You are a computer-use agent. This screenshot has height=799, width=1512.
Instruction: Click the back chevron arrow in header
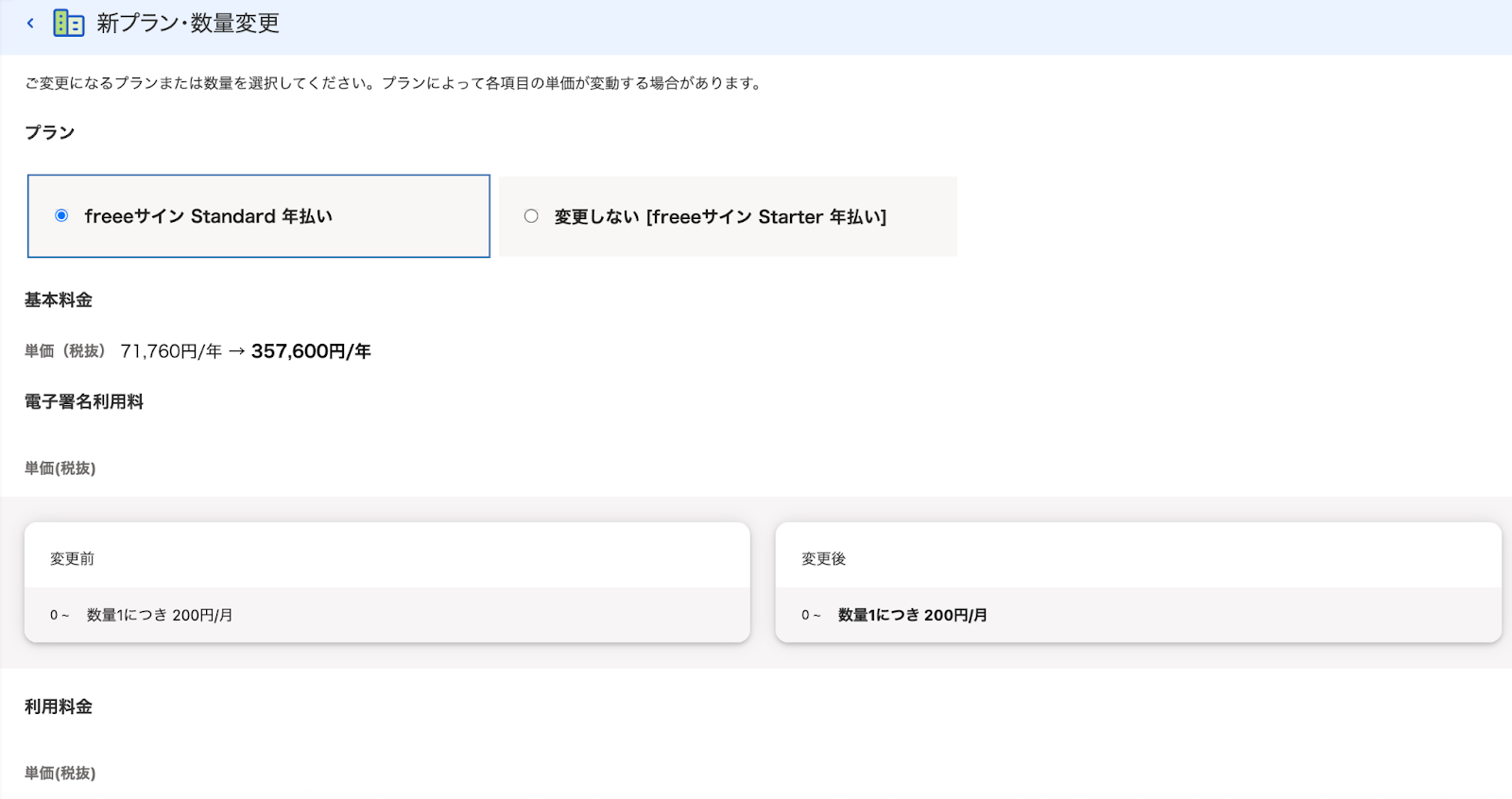pos(30,23)
